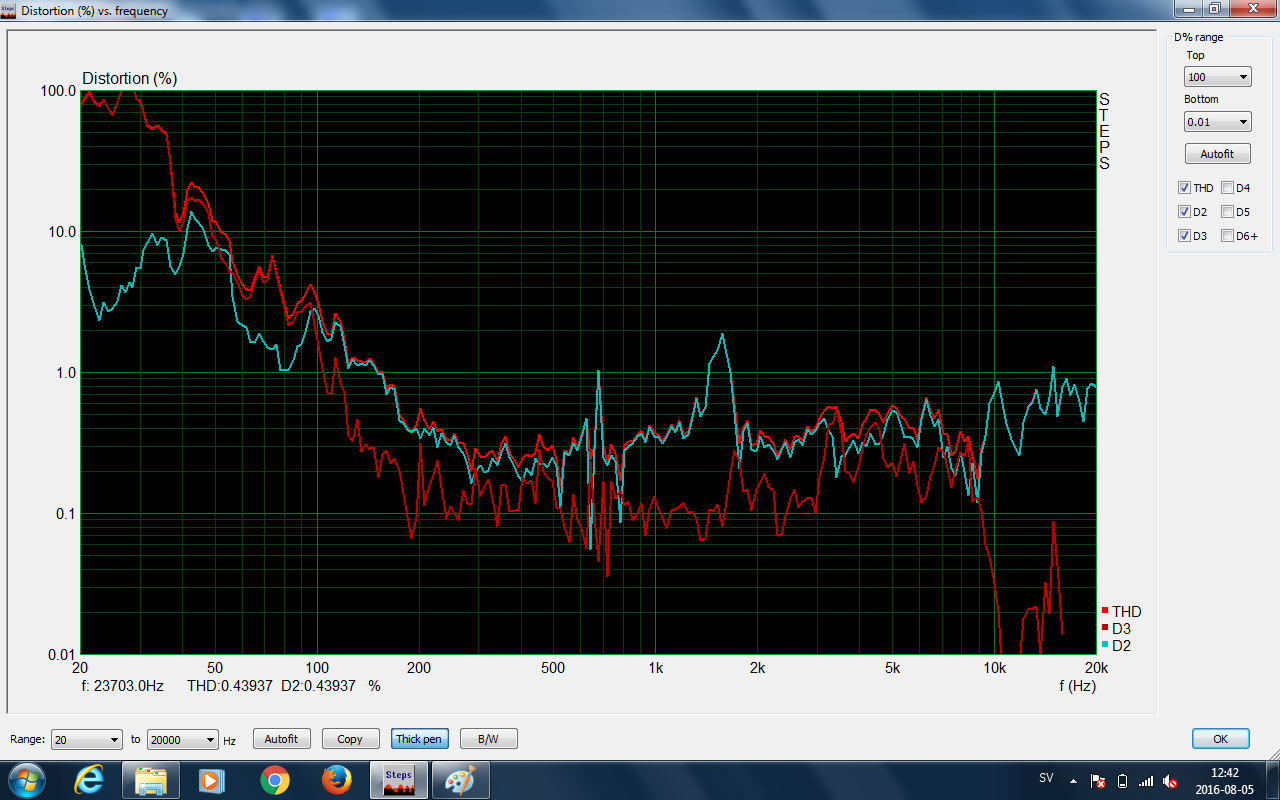Click the D% range group label
This screenshot has height=800, width=1280.
click(x=1198, y=37)
